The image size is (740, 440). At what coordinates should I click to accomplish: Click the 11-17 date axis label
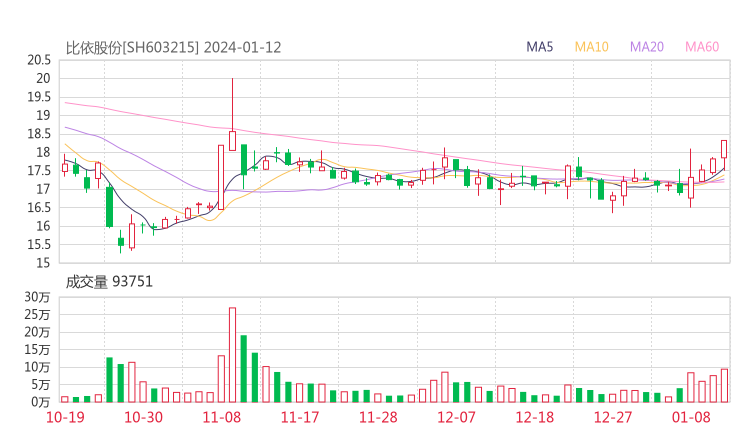pyautogui.click(x=300, y=417)
